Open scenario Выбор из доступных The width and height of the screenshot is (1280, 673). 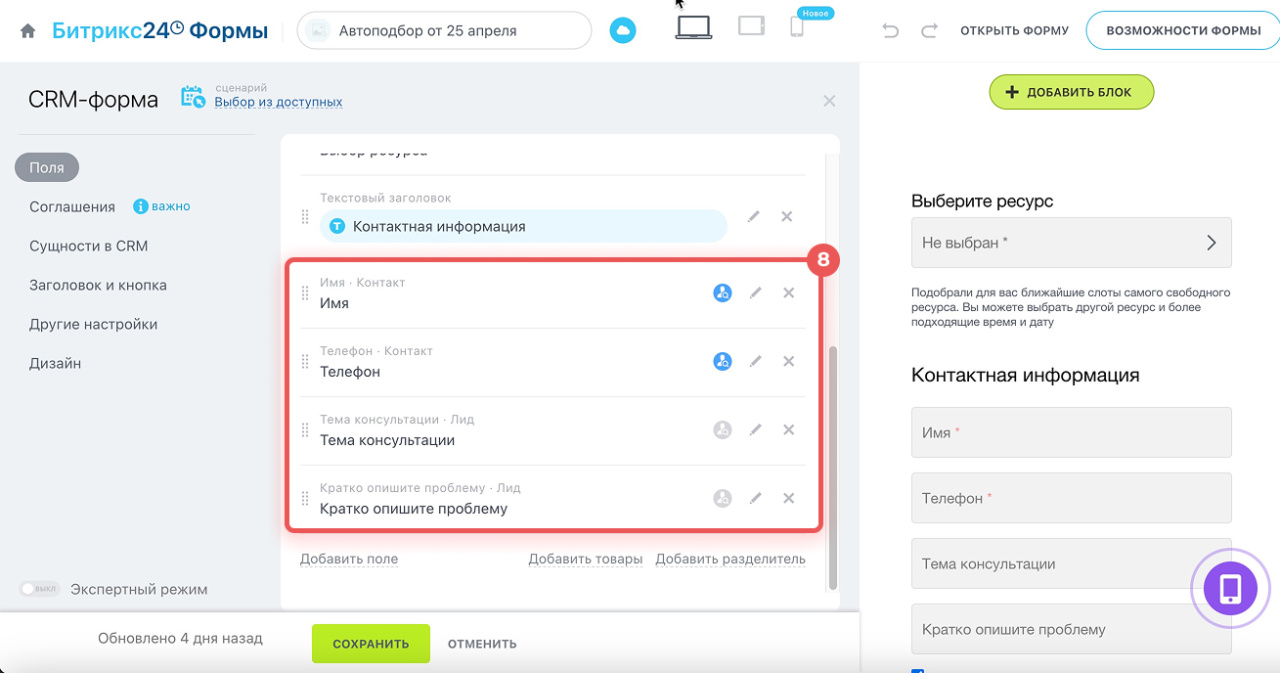pyautogui.click(x=278, y=102)
